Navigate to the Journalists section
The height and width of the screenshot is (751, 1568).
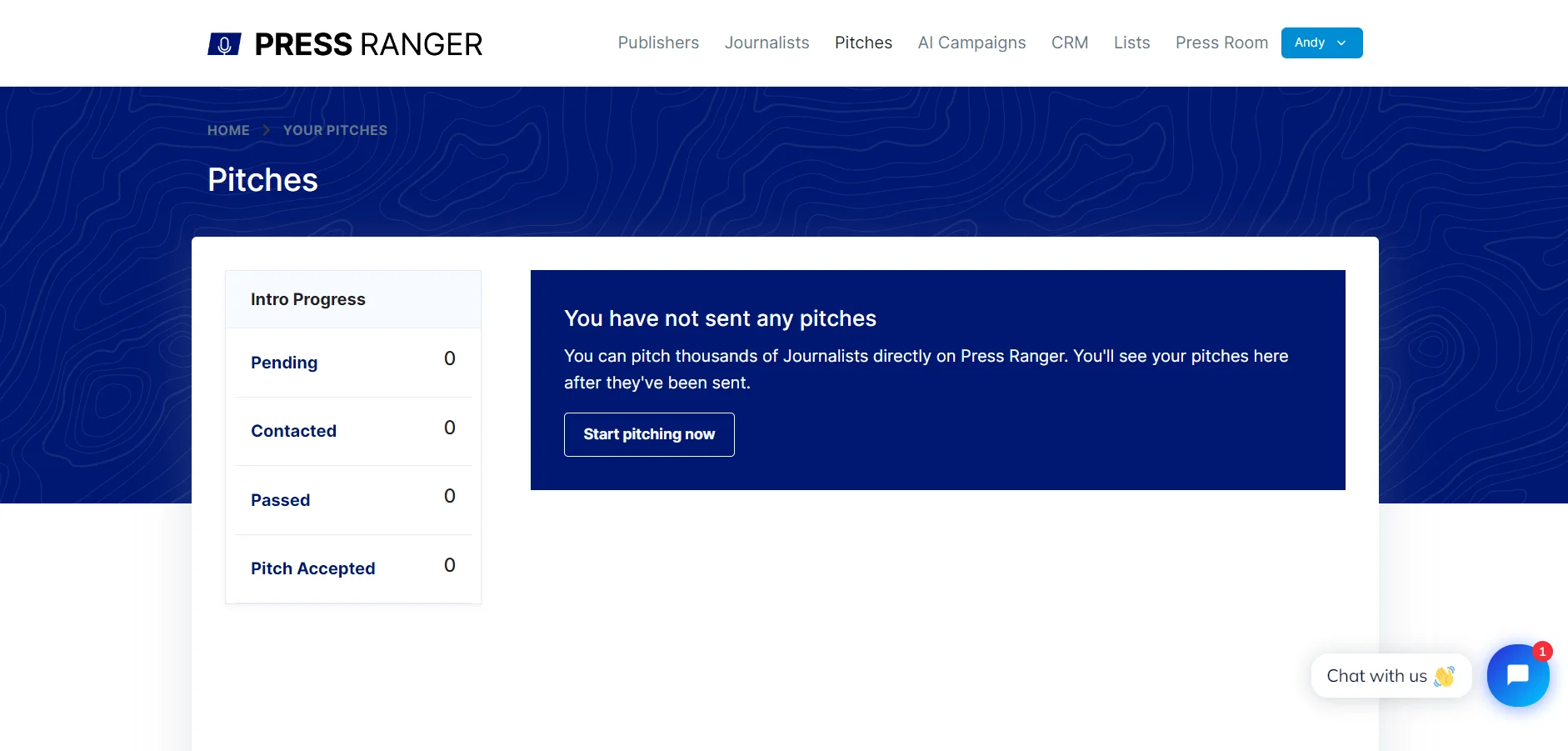point(767,43)
